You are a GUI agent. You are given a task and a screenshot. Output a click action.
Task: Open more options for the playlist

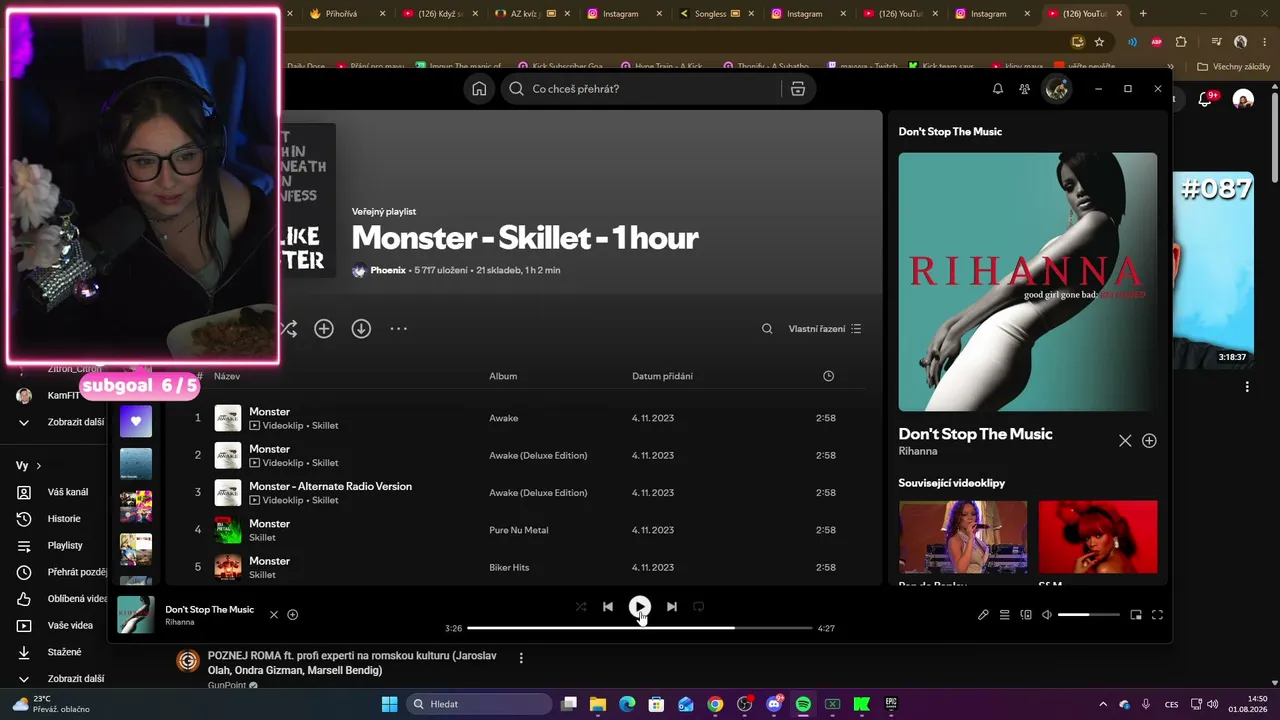pyautogui.click(x=398, y=329)
